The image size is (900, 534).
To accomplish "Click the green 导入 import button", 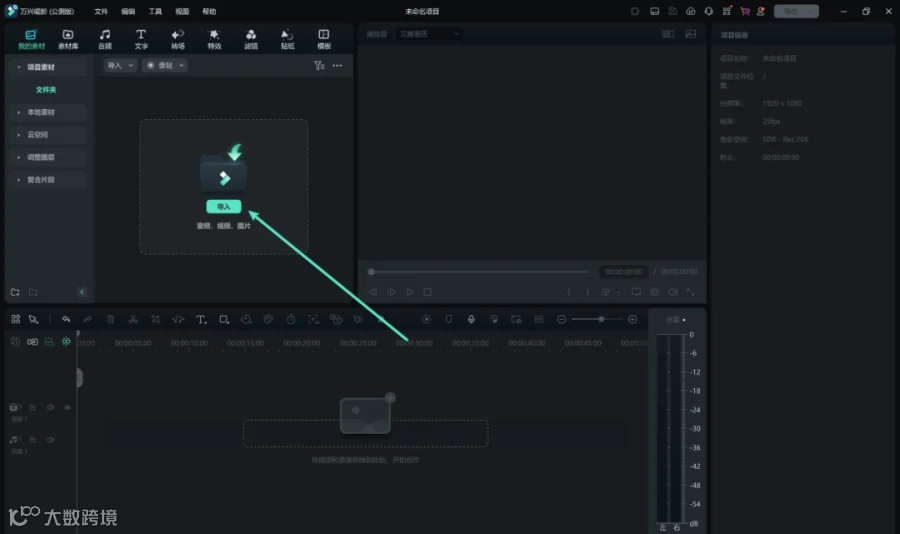I will click(x=224, y=207).
